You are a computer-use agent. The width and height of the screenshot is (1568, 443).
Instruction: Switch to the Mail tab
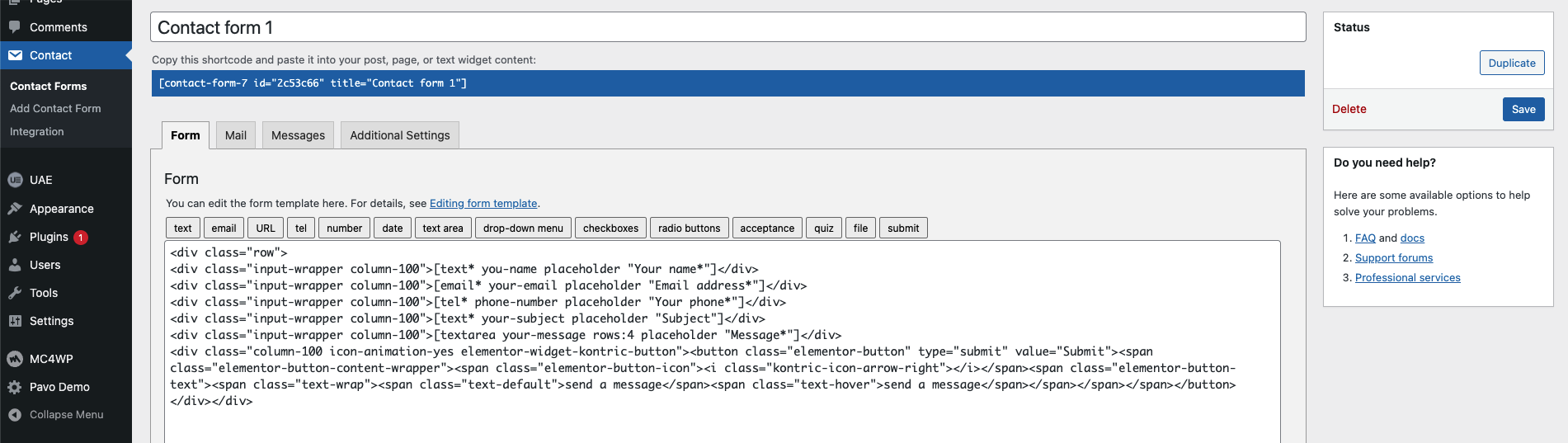236,135
